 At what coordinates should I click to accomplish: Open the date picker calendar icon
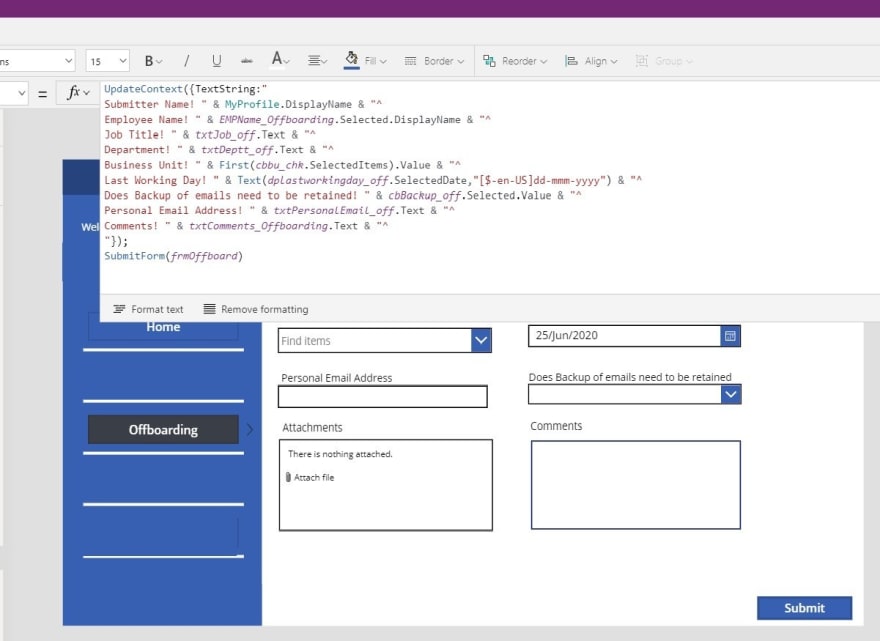pyautogui.click(x=730, y=336)
